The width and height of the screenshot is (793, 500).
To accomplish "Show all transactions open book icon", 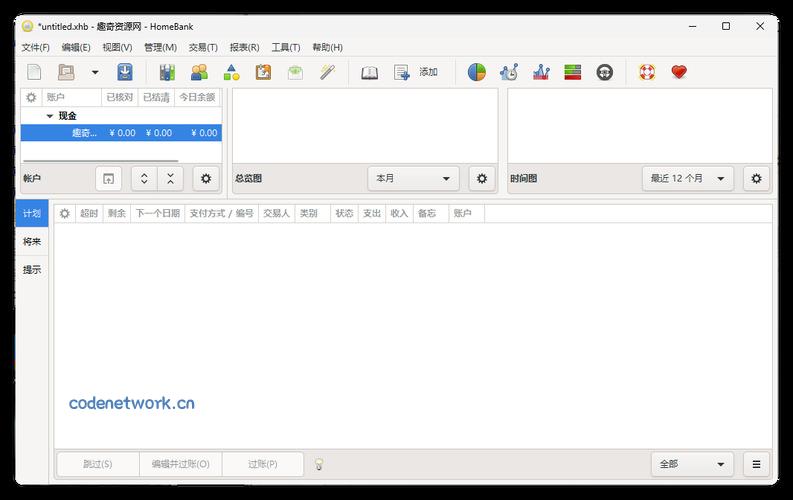I will click(x=369, y=73).
